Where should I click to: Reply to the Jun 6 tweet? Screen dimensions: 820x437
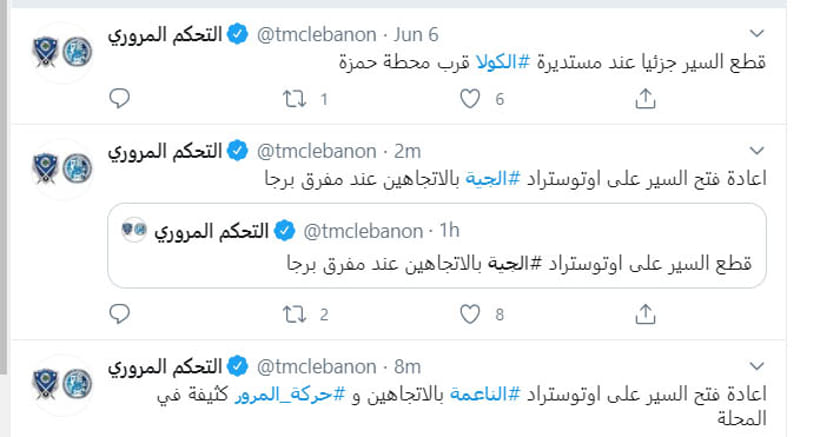pyautogui.click(x=119, y=98)
